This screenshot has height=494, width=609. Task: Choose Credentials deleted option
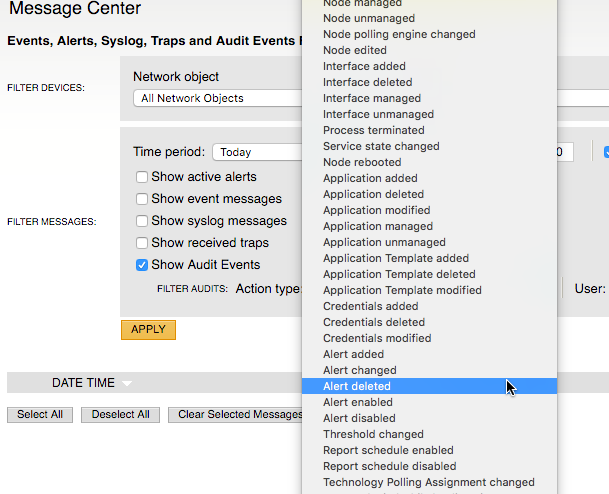coord(429,322)
